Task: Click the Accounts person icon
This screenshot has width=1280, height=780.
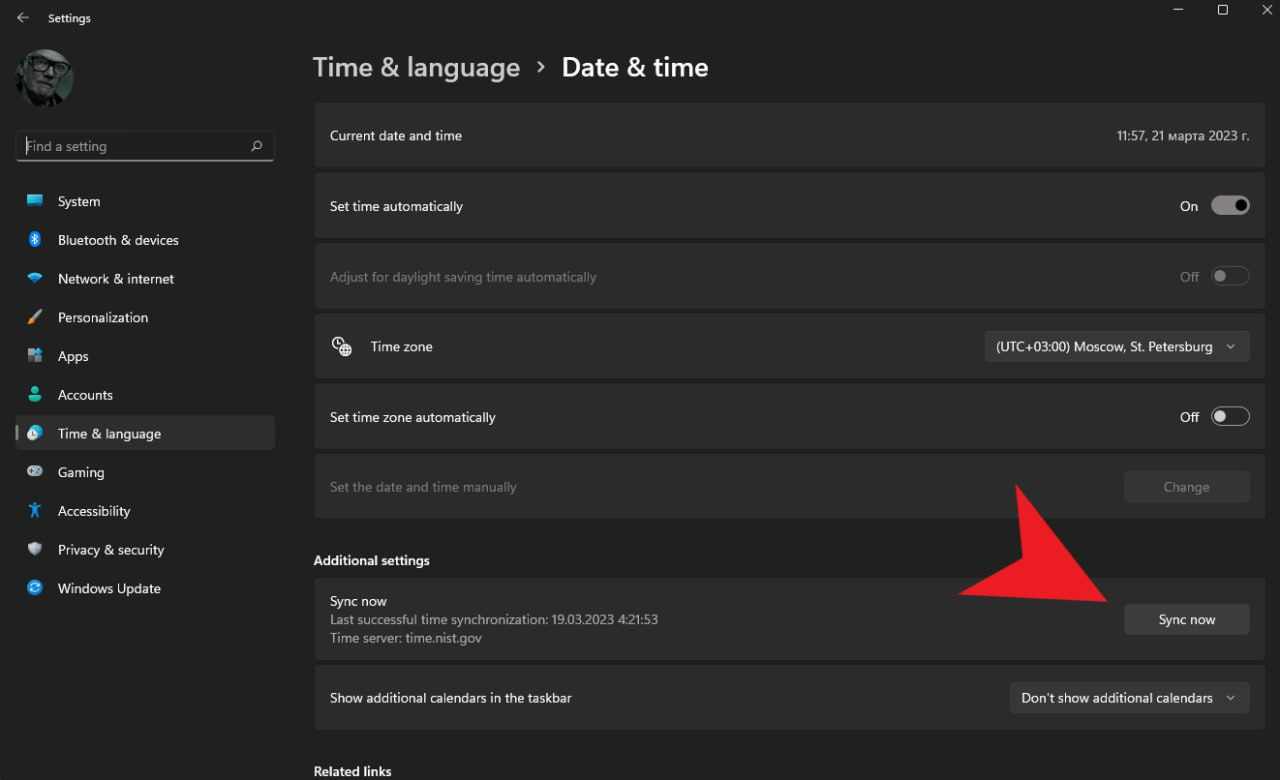Action: (35, 395)
